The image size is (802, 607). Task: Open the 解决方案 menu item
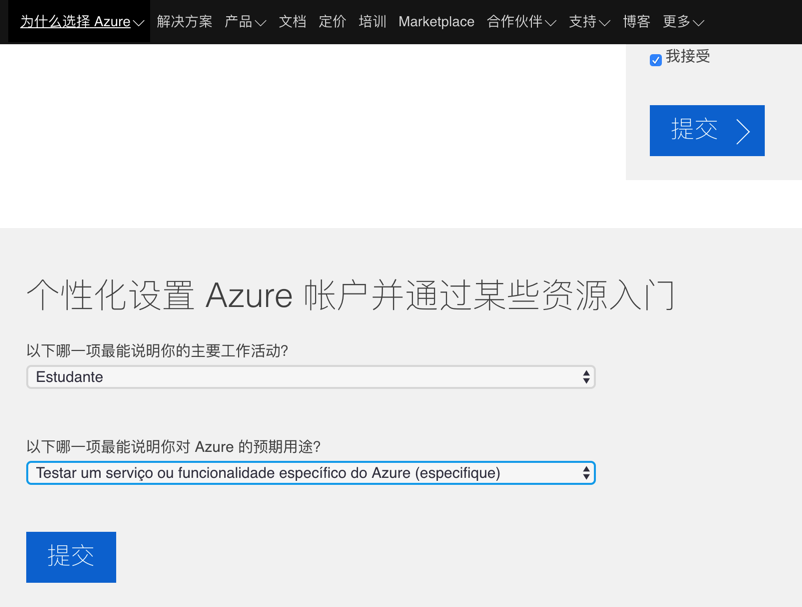point(184,21)
